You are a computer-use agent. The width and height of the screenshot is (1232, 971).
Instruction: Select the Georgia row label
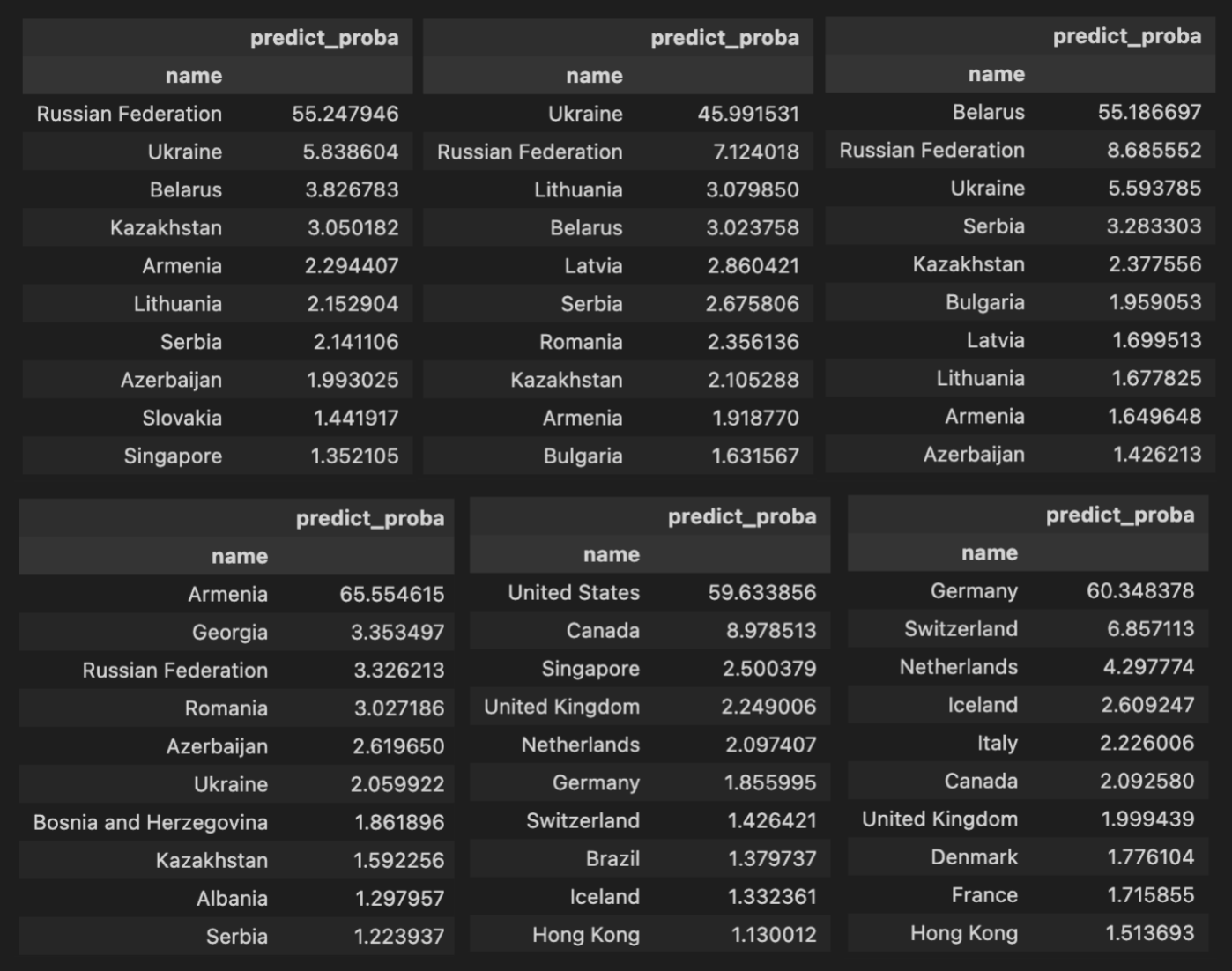point(230,632)
